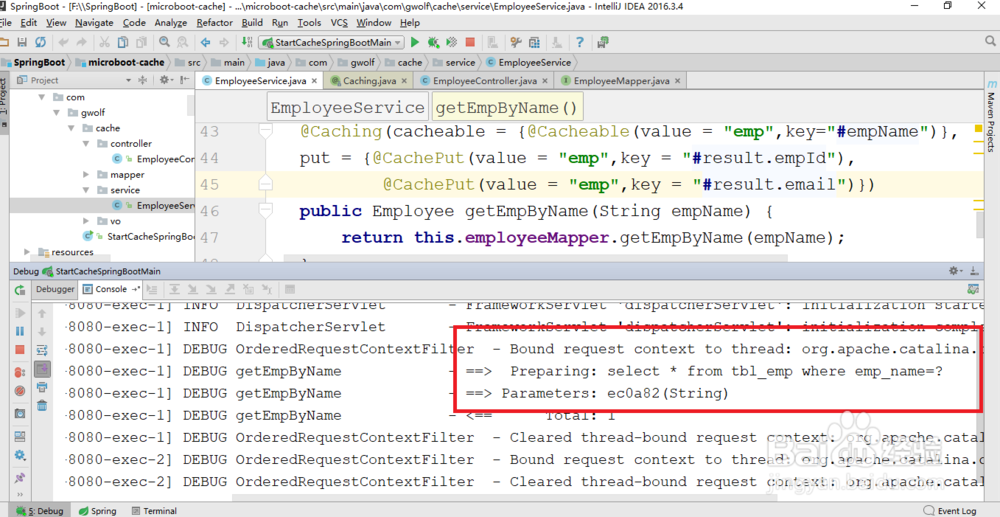Open Maven Projects side panel
Viewport: 1000px width, 517px height.
pos(991,116)
